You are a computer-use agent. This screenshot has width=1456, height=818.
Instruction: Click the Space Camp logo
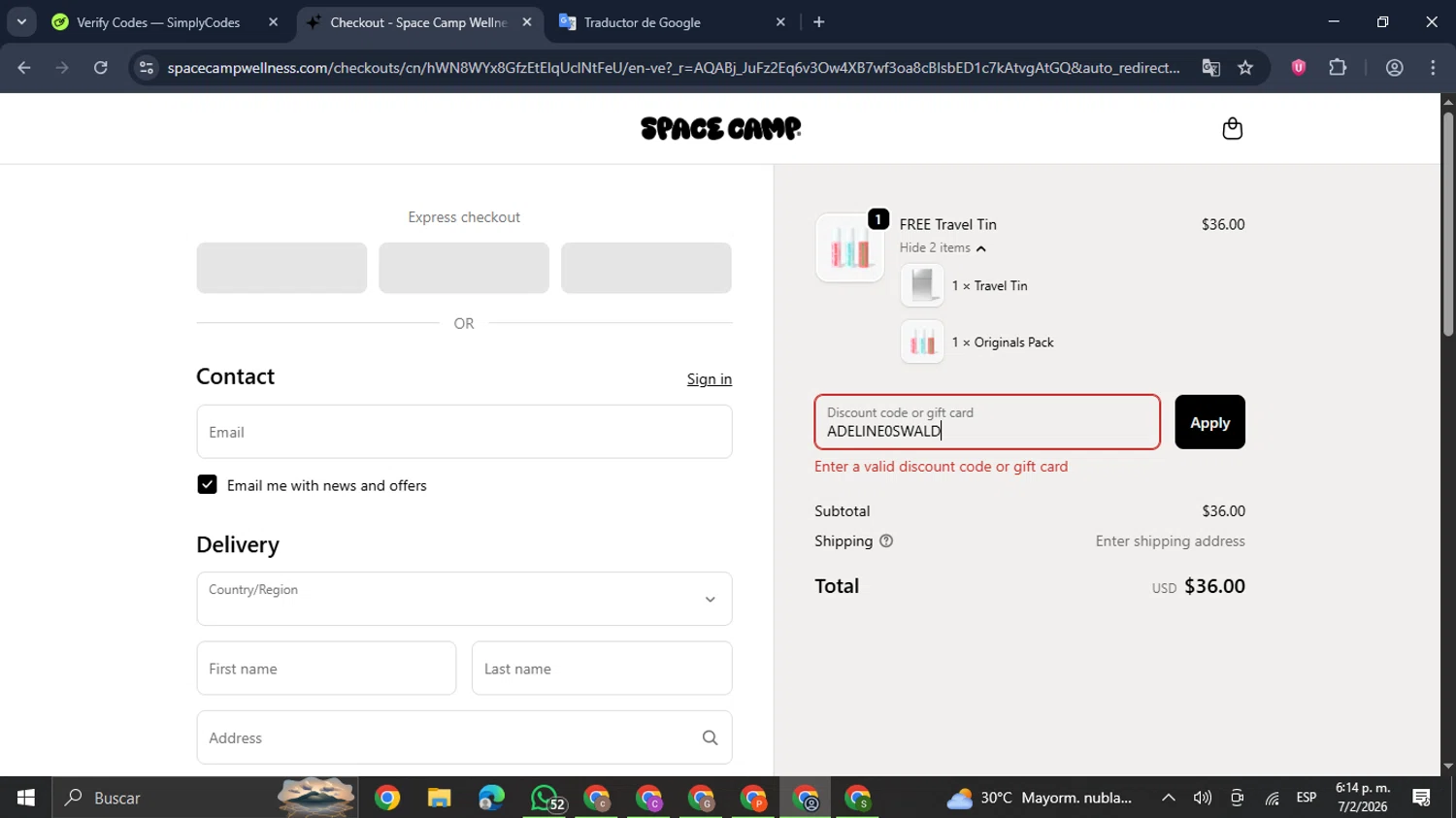(721, 128)
